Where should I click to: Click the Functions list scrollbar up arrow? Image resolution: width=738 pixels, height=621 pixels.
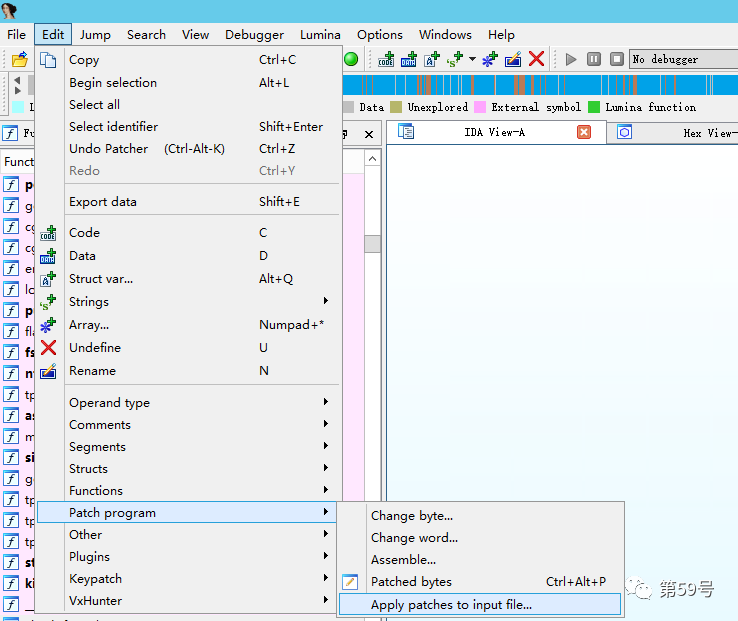(372, 159)
